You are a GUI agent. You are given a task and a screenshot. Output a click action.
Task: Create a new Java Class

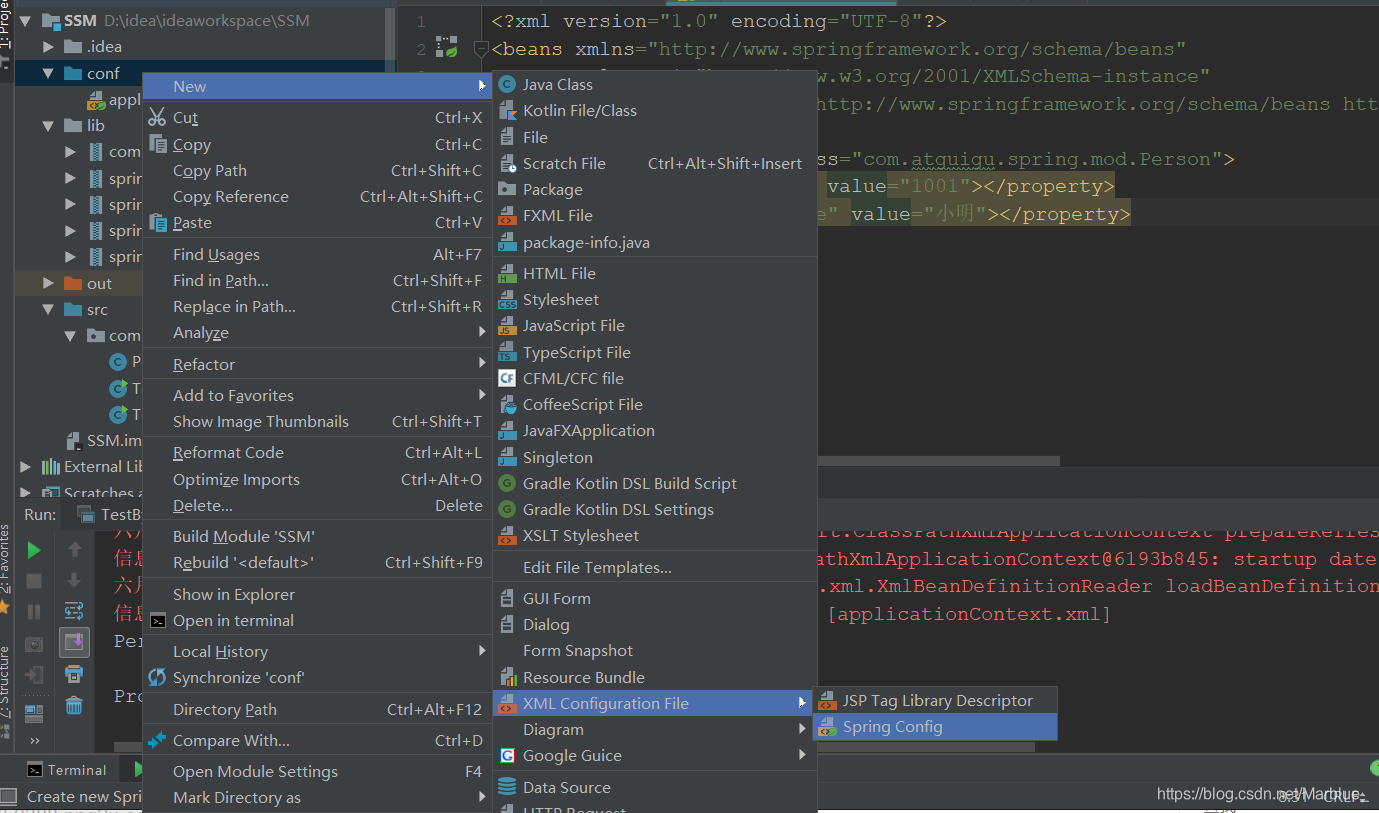tap(655, 85)
